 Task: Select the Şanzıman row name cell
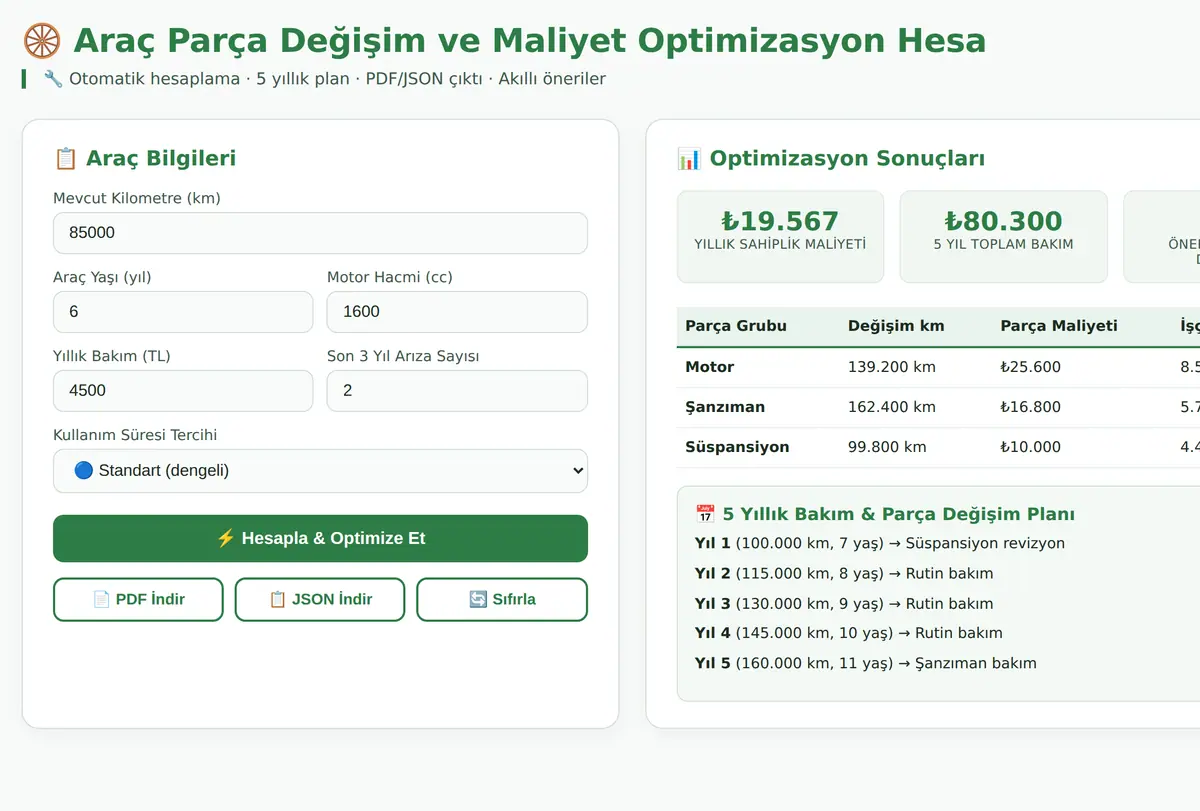point(725,407)
